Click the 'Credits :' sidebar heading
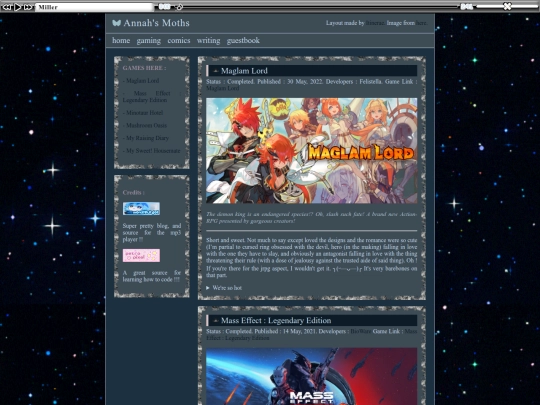 [134, 193]
